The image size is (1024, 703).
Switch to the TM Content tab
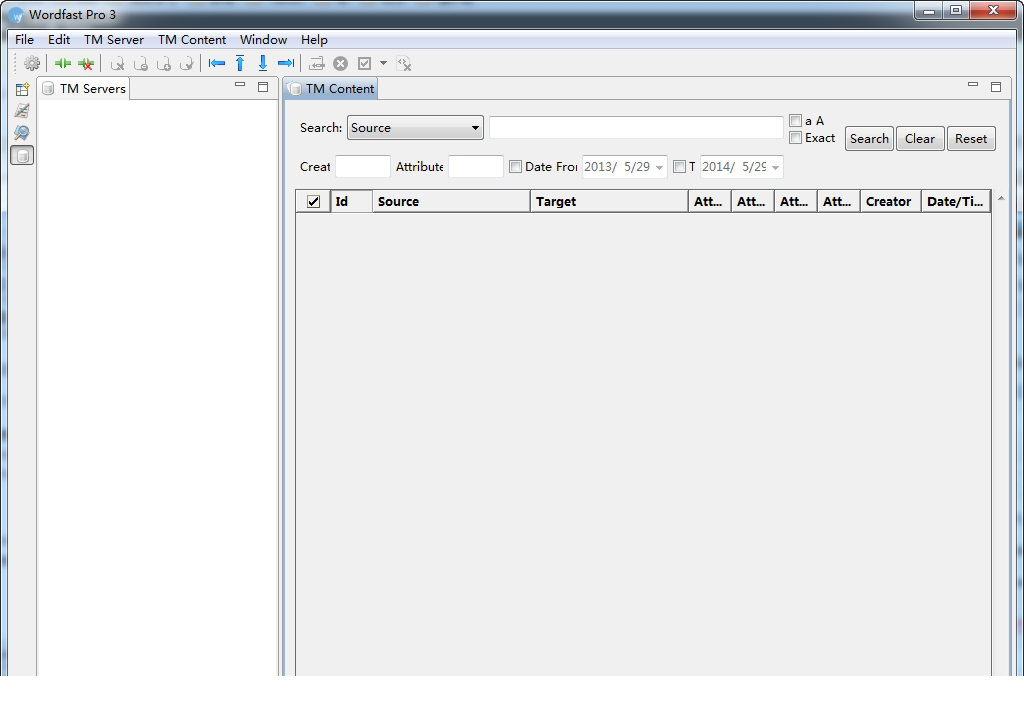coord(332,88)
